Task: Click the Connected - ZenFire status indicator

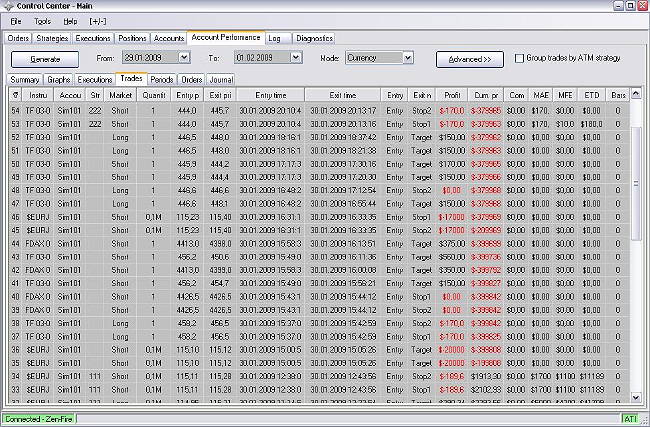Action: pos(38,418)
